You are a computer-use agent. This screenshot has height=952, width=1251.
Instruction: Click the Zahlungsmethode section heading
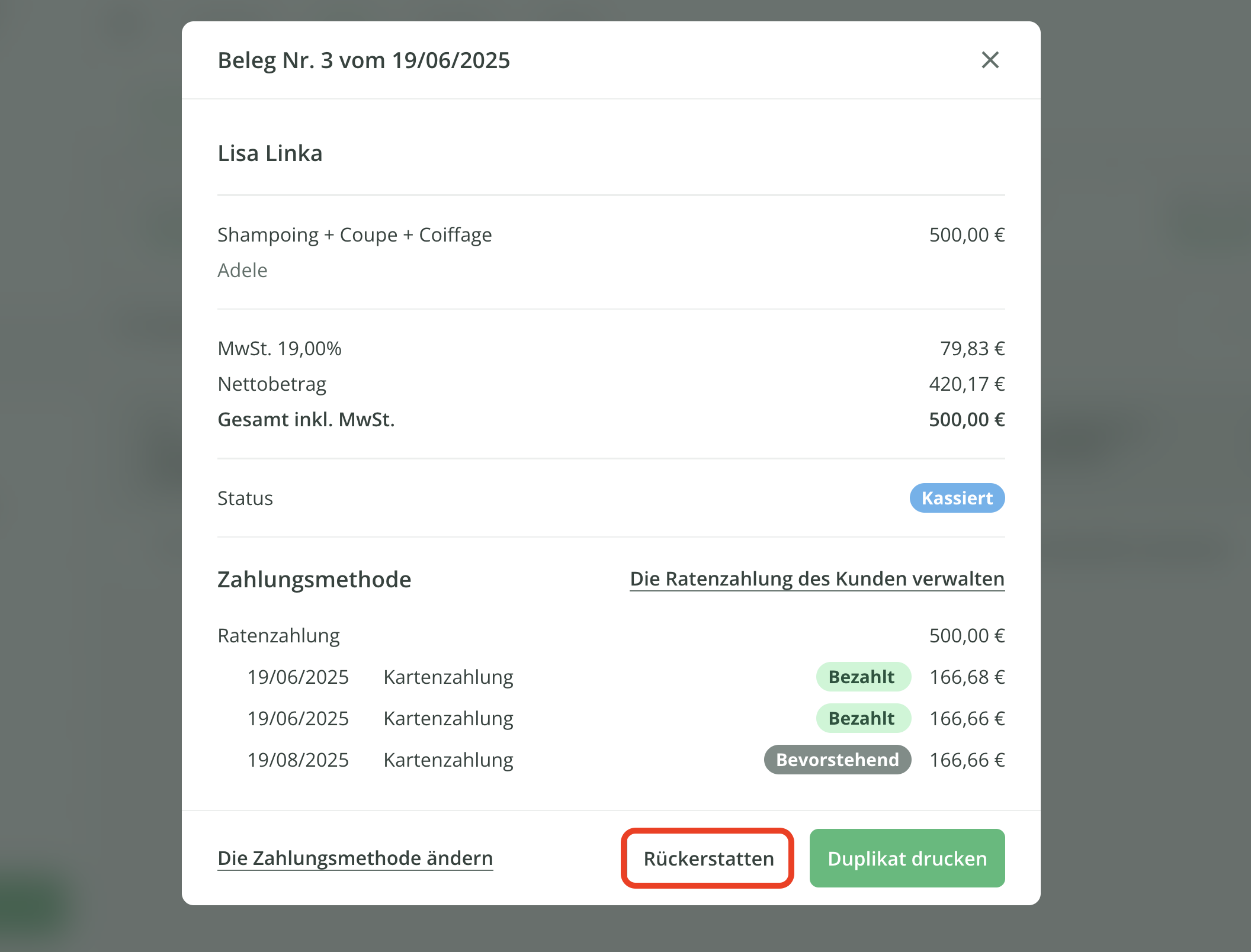pyautogui.click(x=314, y=579)
